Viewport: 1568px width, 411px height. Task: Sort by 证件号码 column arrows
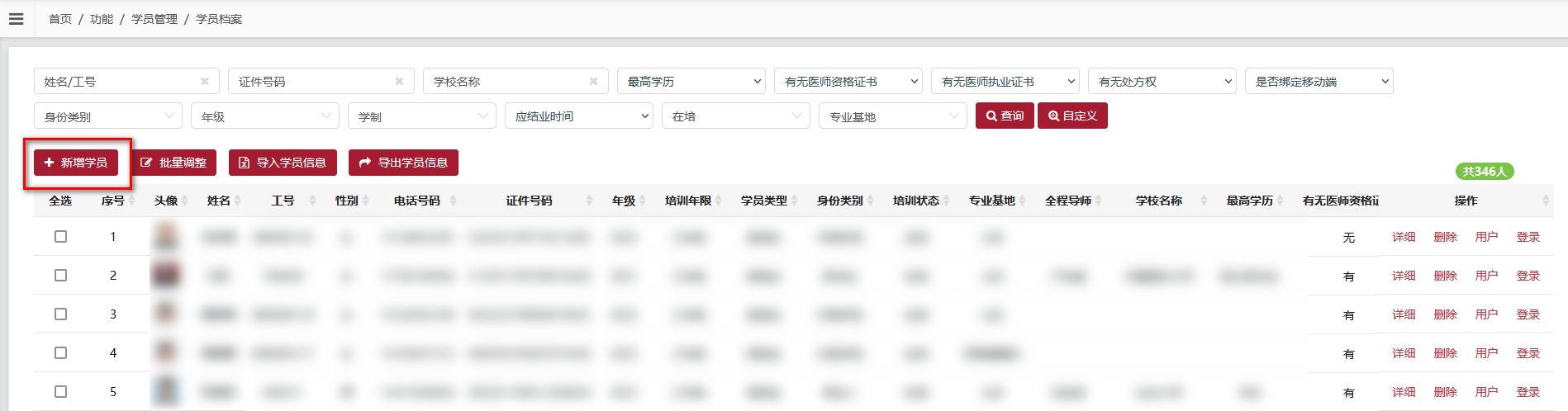click(x=589, y=201)
